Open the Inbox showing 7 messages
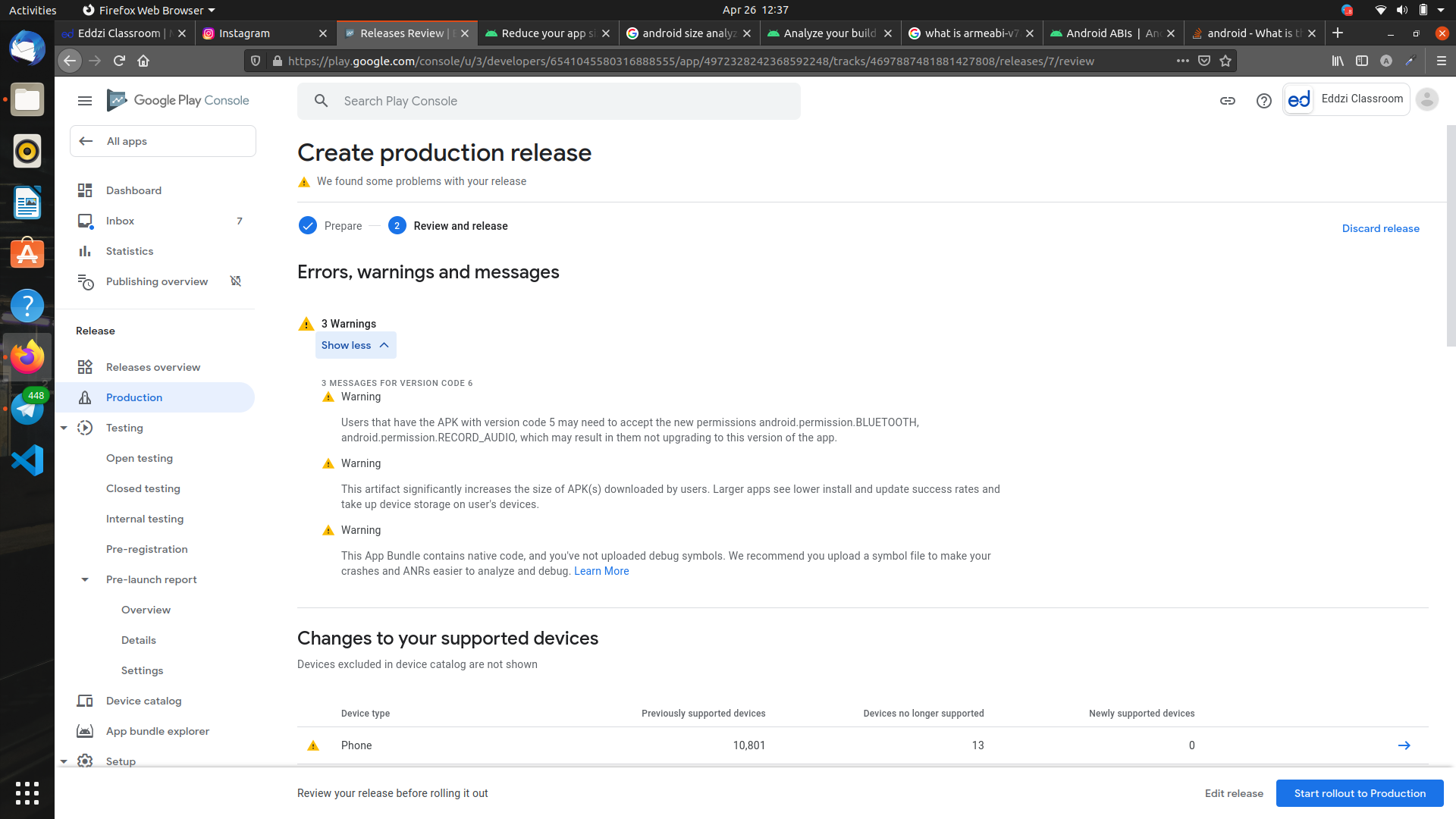1456x819 pixels. 119,221
